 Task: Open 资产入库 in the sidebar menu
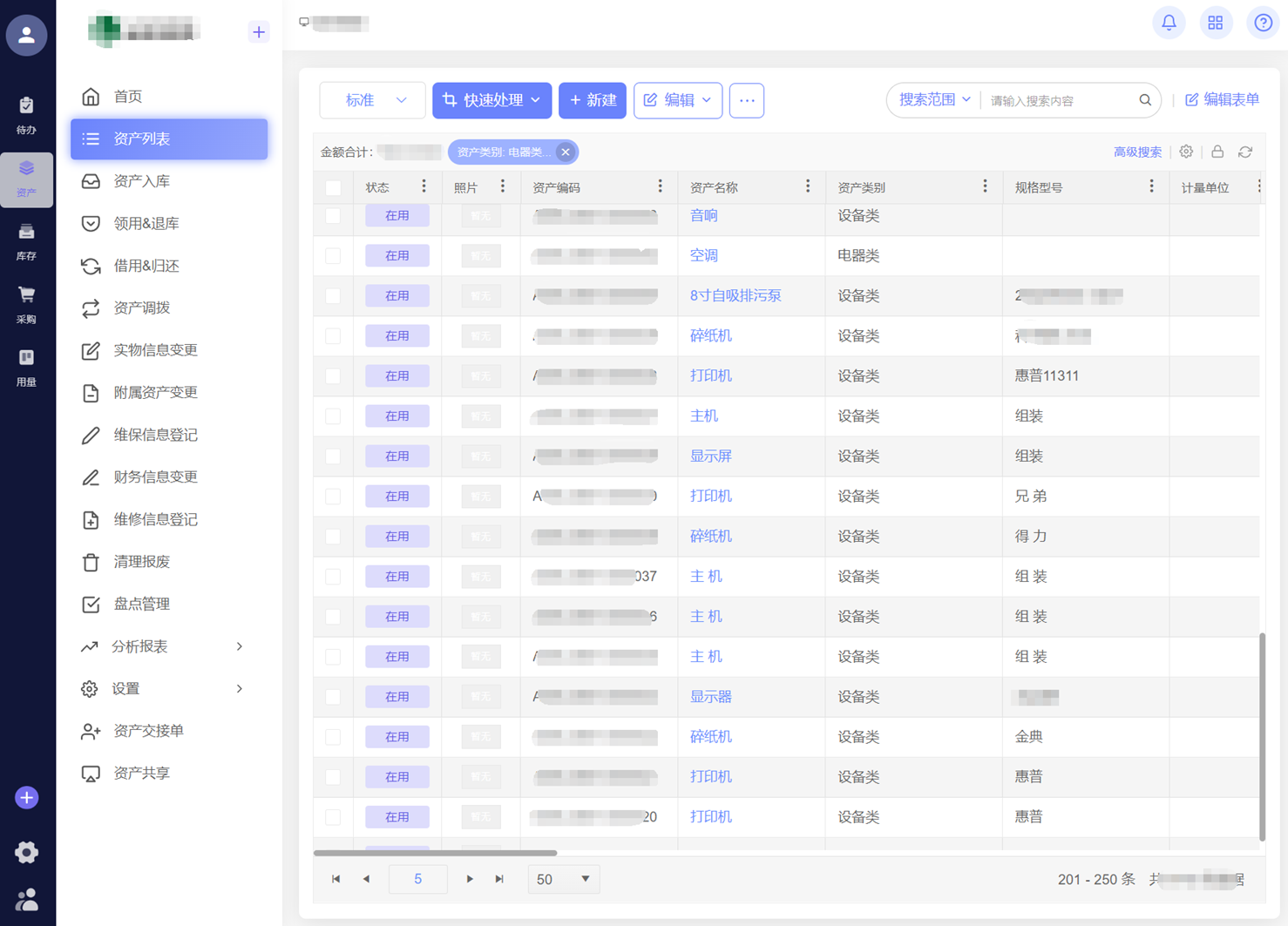pyautogui.click(x=142, y=181)
